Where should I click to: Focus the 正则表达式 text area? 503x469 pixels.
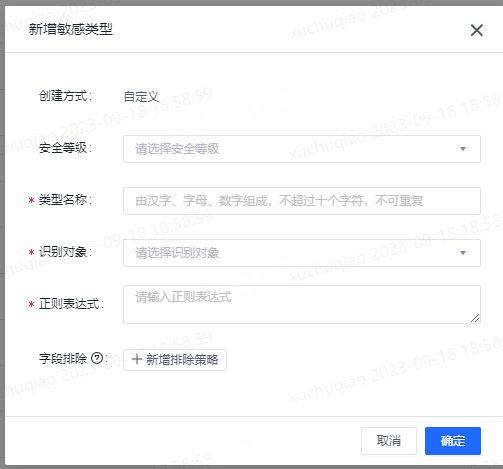point(302,304)
